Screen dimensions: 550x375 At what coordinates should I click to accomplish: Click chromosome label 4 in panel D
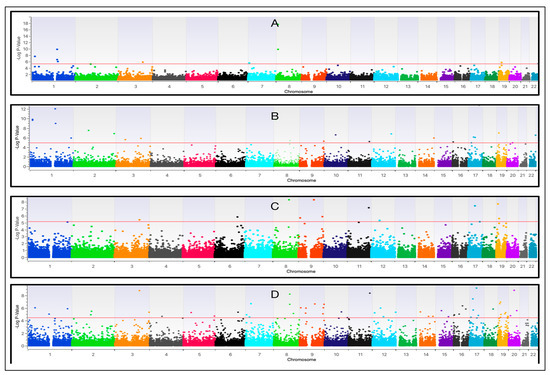[x=166, y=354]
